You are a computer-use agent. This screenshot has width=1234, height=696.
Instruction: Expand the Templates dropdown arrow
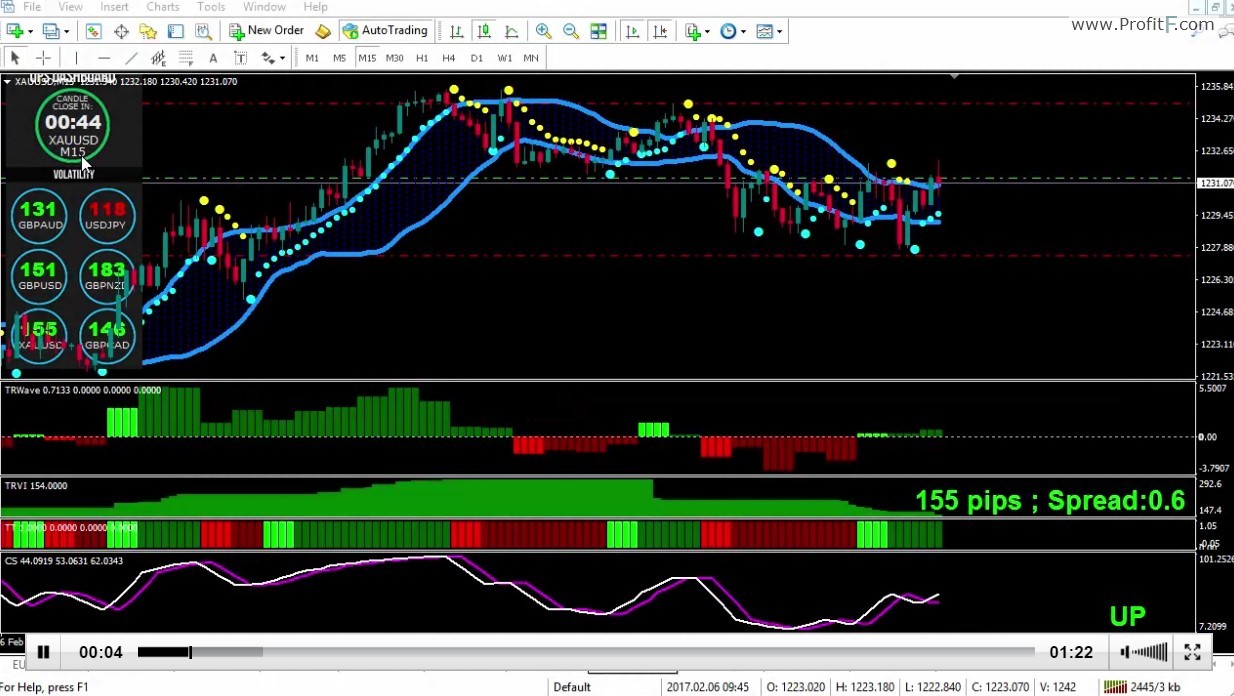point(779,31)
